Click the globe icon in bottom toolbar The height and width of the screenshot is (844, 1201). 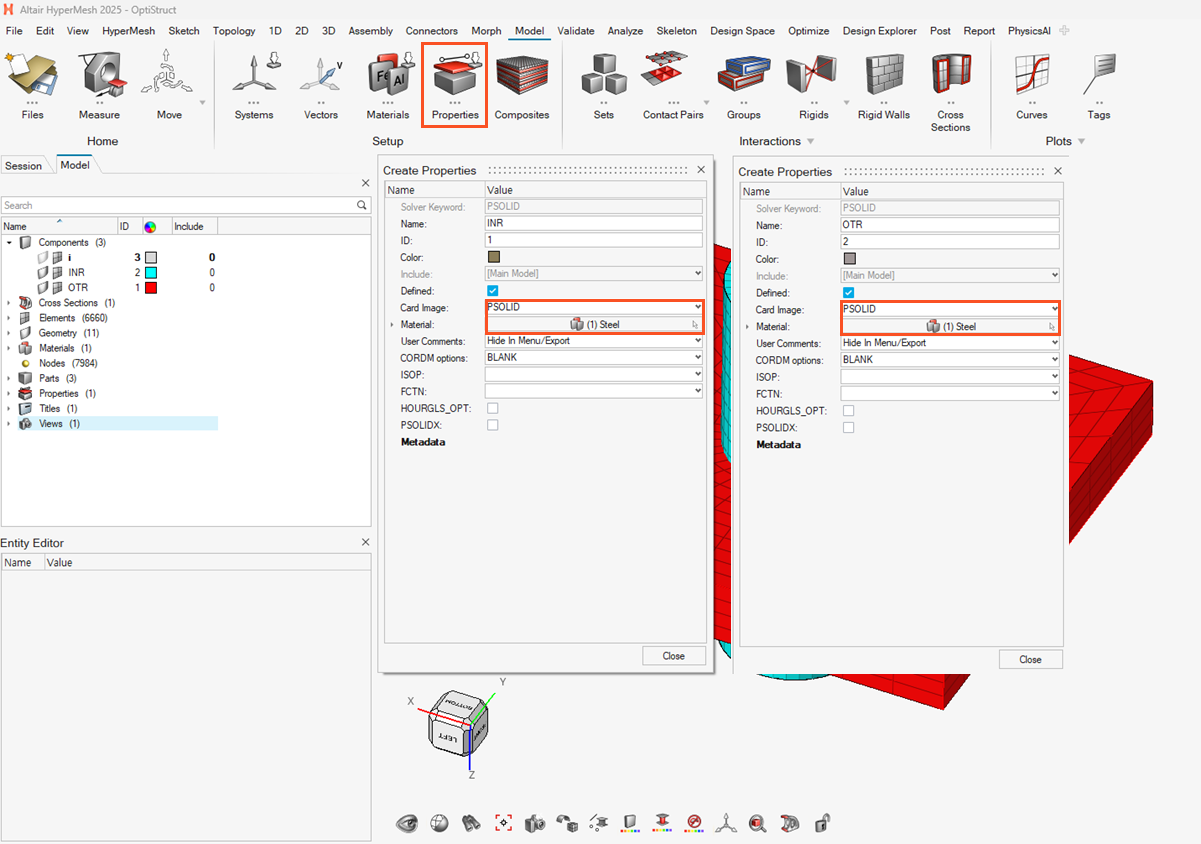[439, 823]
